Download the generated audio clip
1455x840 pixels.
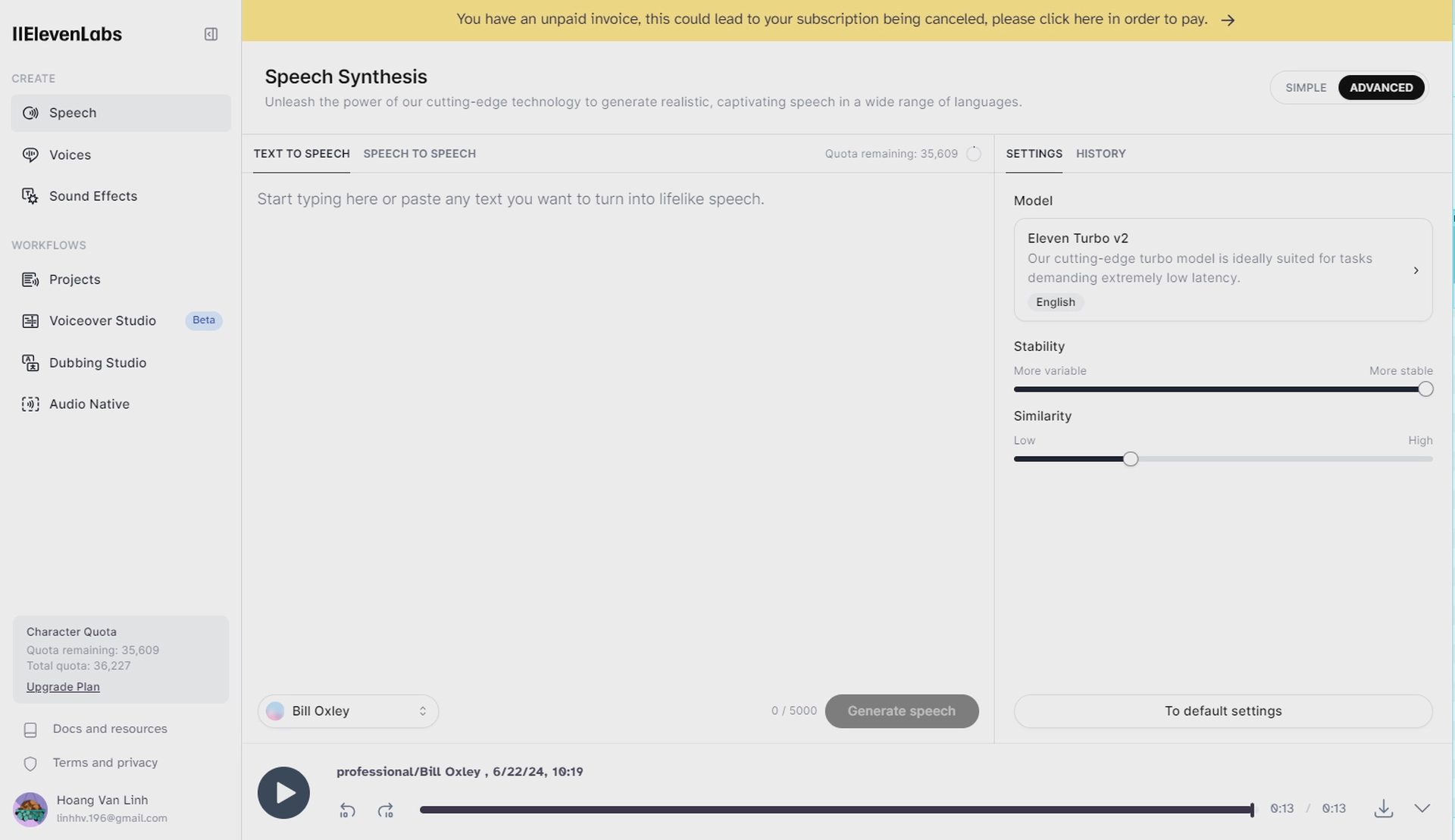point(1383,808)
